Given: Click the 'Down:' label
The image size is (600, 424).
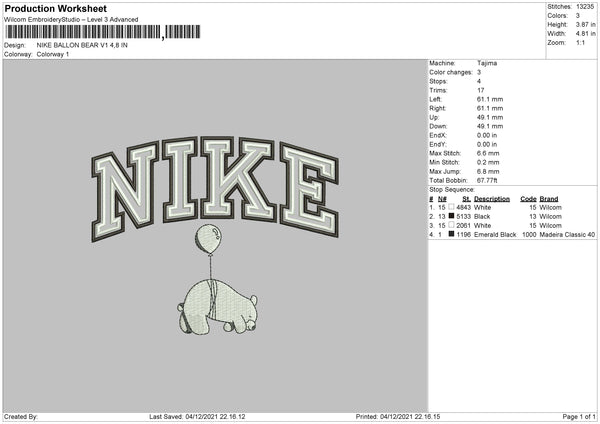Looking at the screenshot, I should point(438,126).
